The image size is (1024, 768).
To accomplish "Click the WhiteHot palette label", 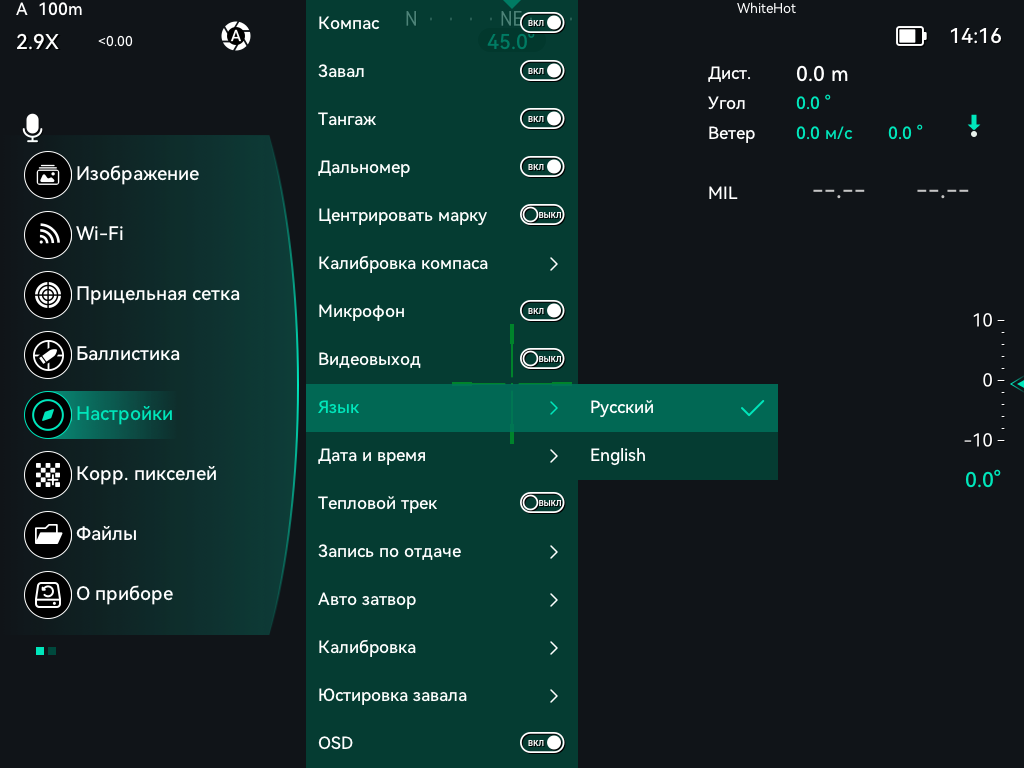I will (x=767, y=8).
